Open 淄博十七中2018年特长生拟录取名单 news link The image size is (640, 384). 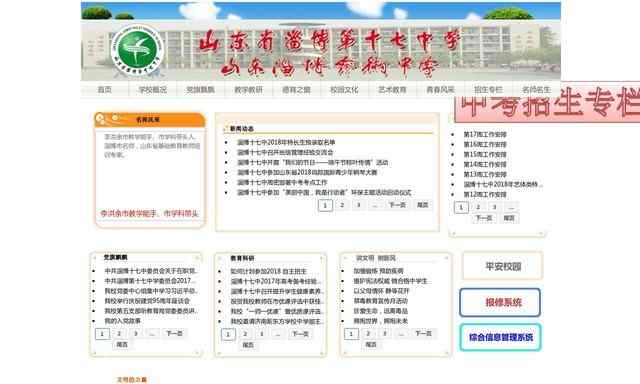(x=286, y=142)
